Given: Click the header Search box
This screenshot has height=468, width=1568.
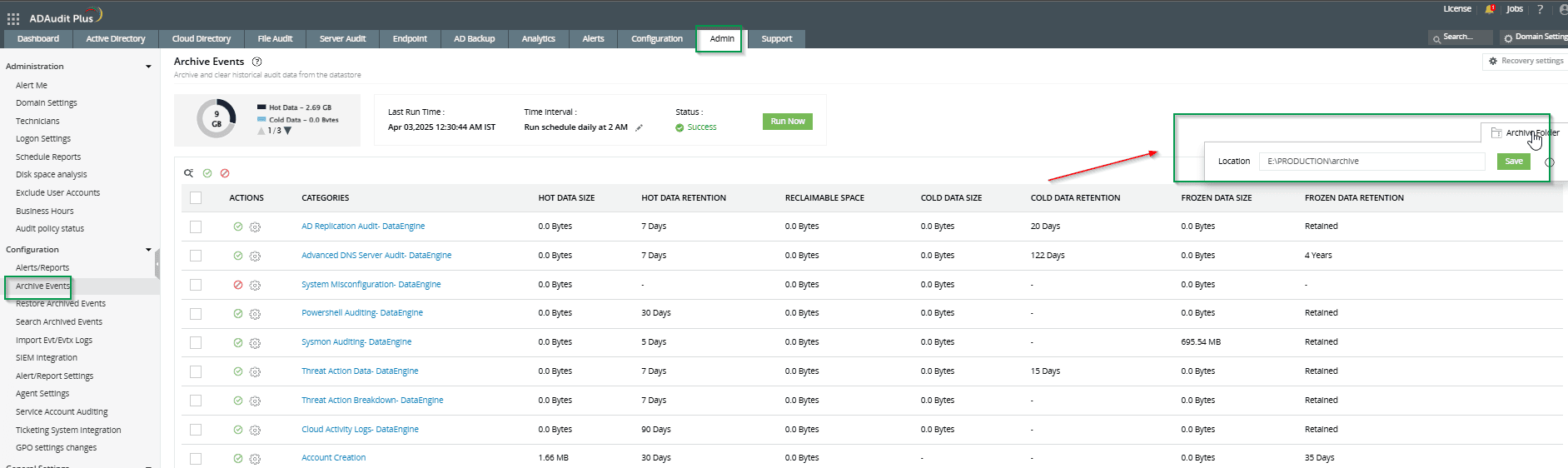Looking at the screenshot, I should click(x=1461, y=37).
